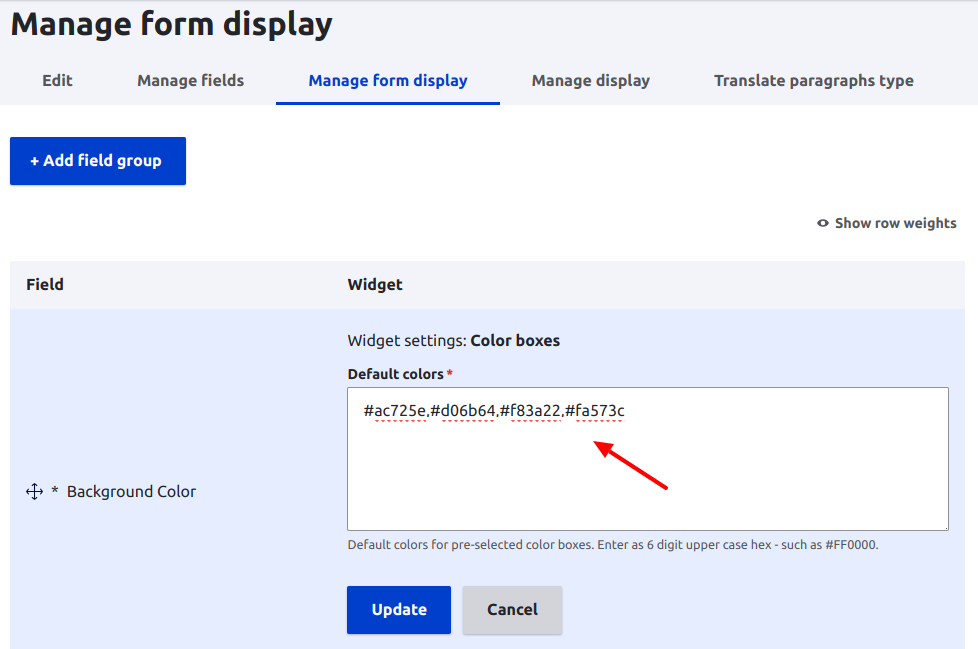Click the eye icon next to Show row weights

coord(822,223)
